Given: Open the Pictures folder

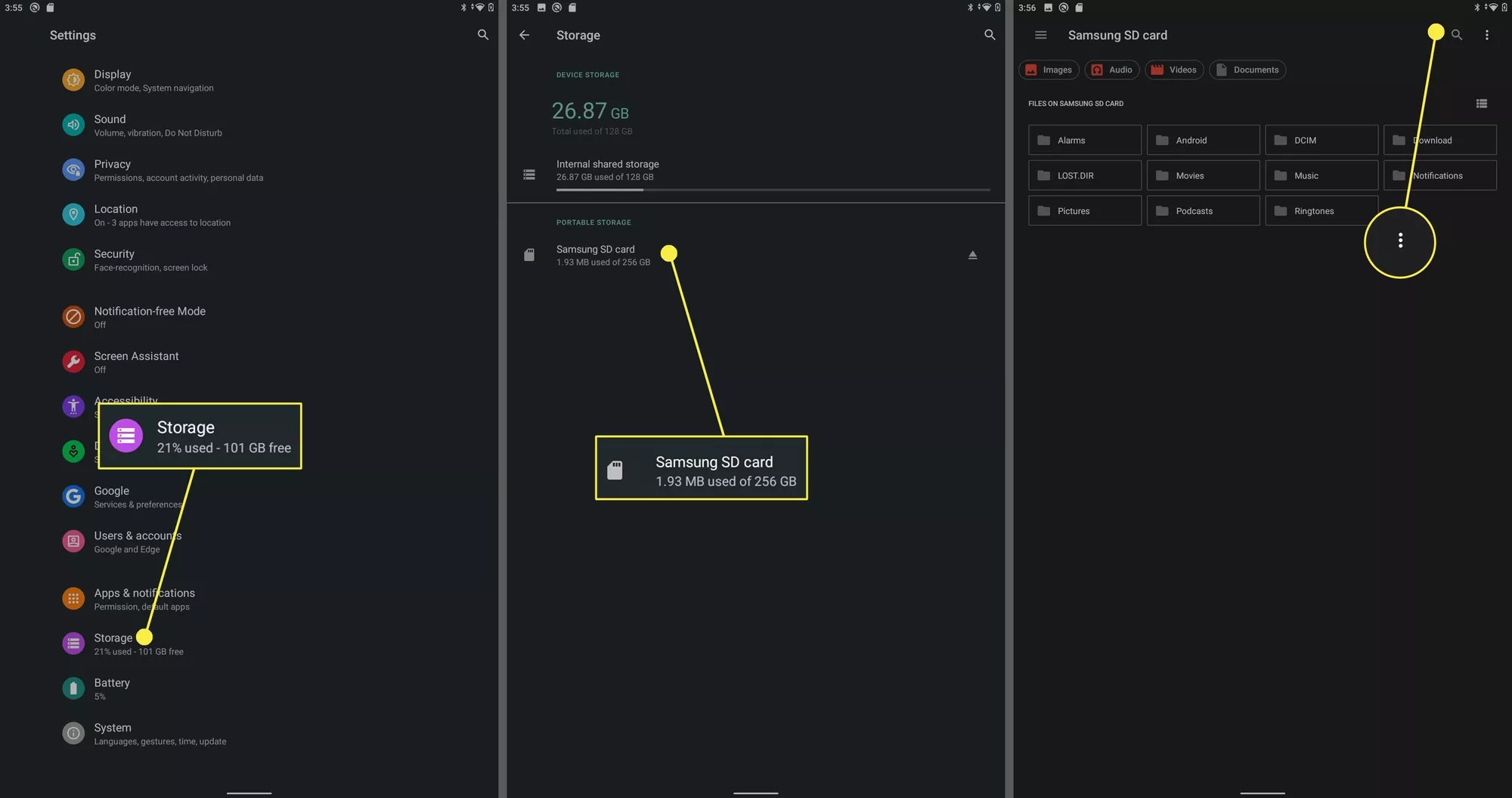Looking at the screenshot, I should (x=1085, y=211).
